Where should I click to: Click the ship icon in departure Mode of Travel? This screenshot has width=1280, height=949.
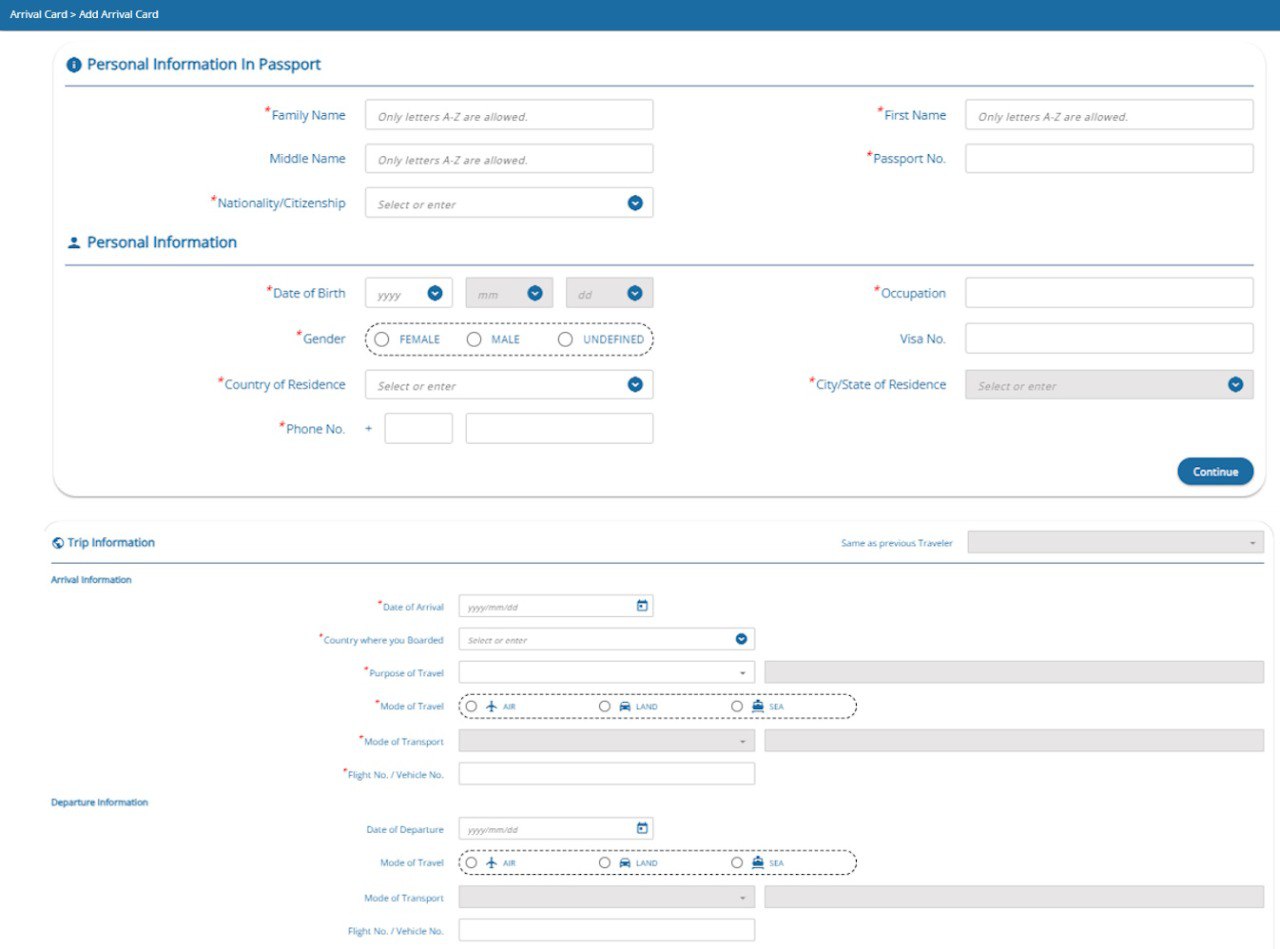(758, 862)
